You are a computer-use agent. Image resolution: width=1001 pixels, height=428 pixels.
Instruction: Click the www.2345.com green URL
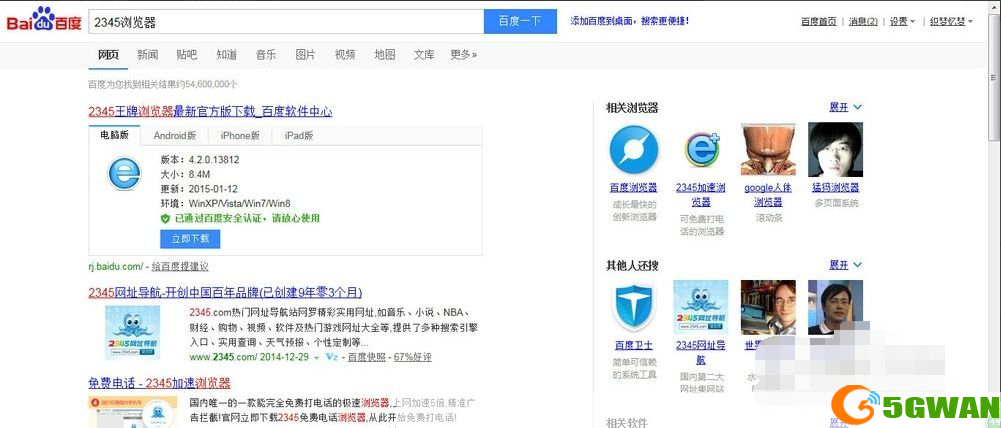[x=224, y=356]
